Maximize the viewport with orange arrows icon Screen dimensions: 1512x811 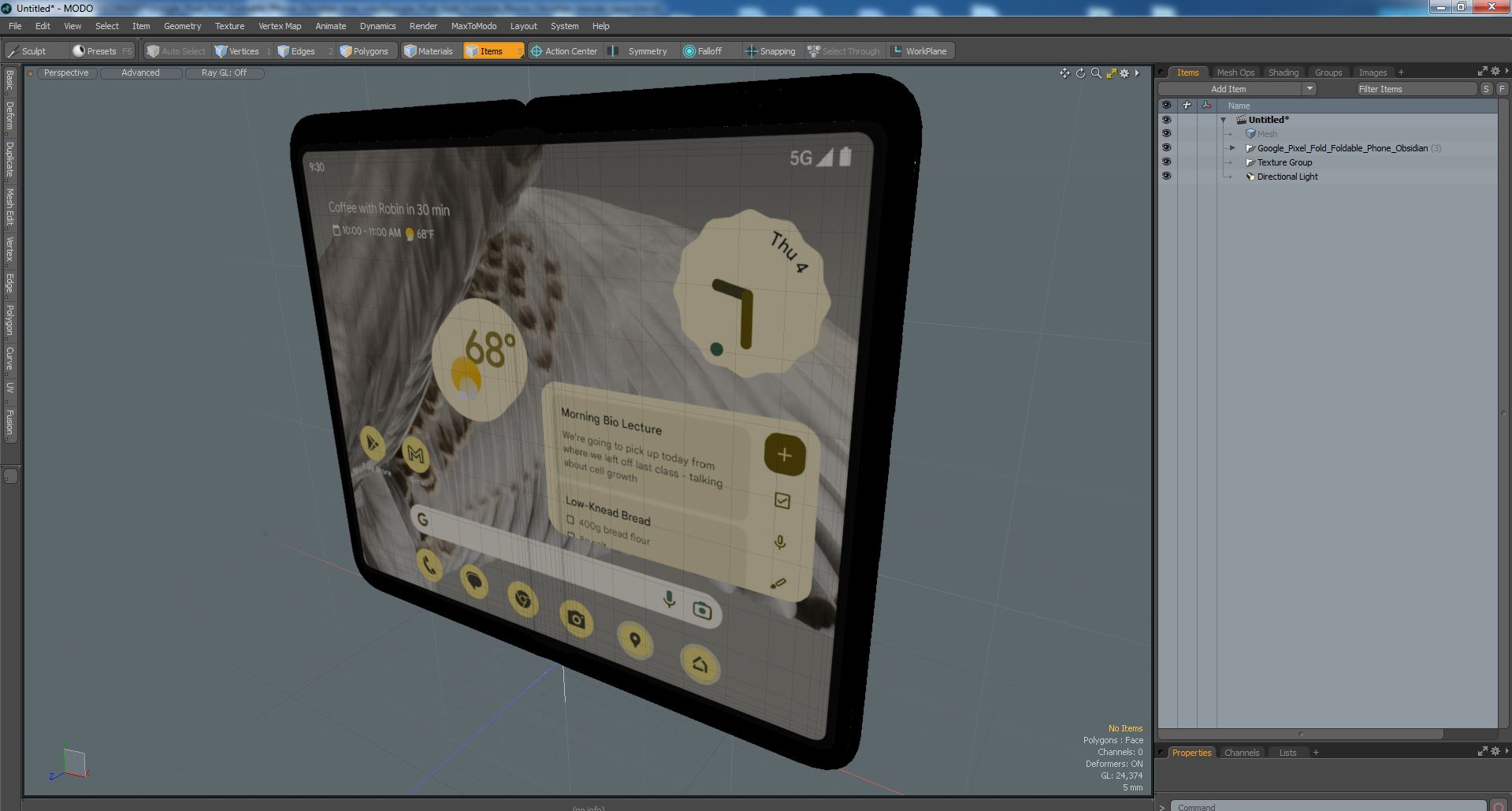coord(1111,73)
